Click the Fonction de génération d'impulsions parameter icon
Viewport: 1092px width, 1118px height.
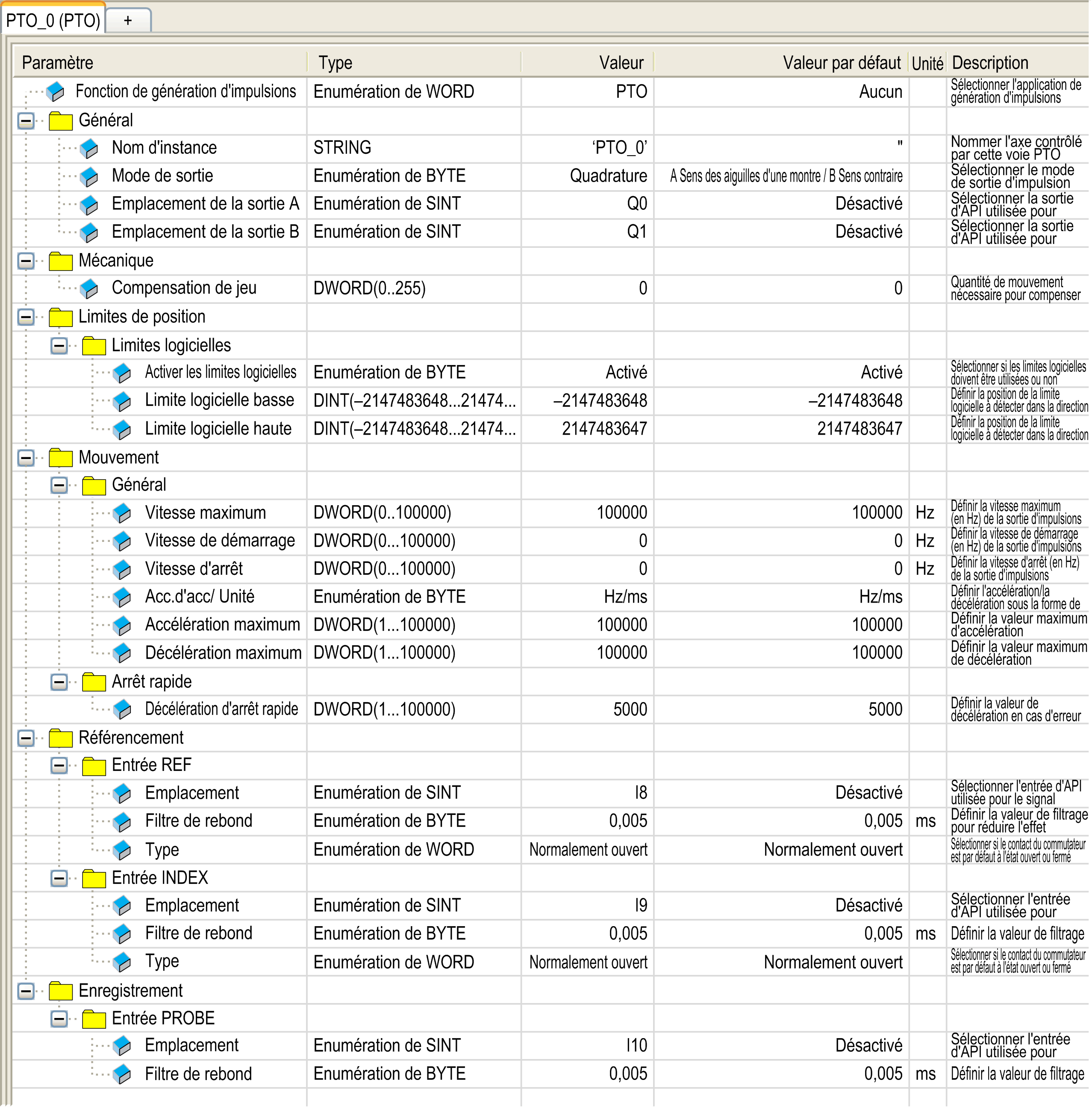tap(56, 92)
